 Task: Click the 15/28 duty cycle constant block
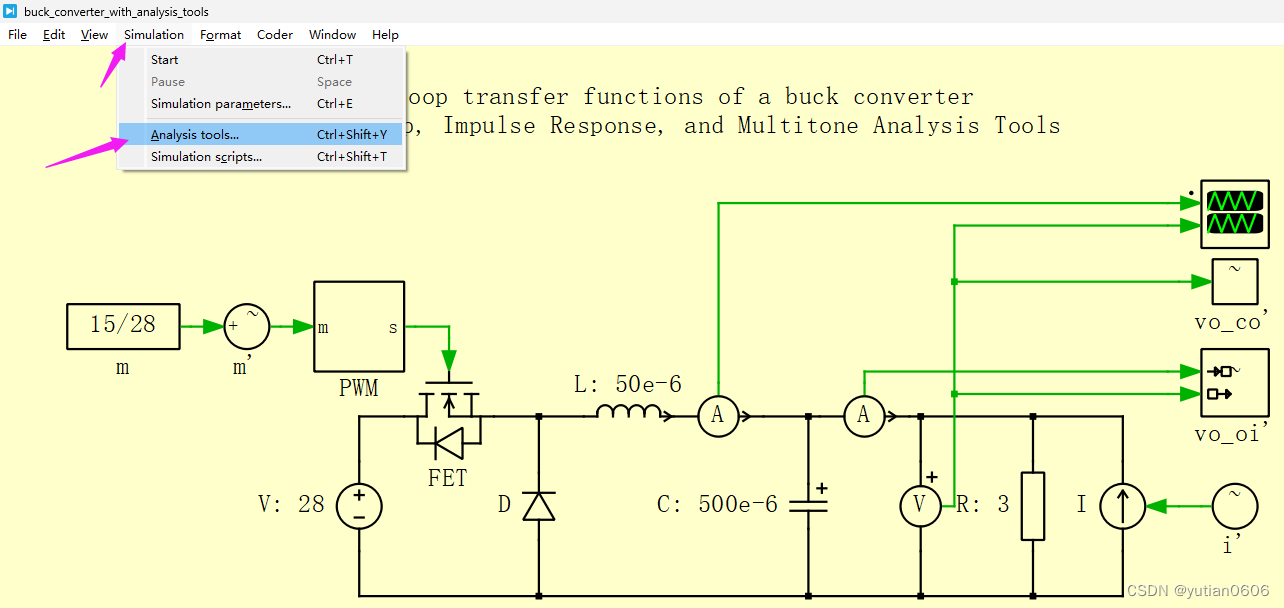pyautogui.click(x=122, y=326)
